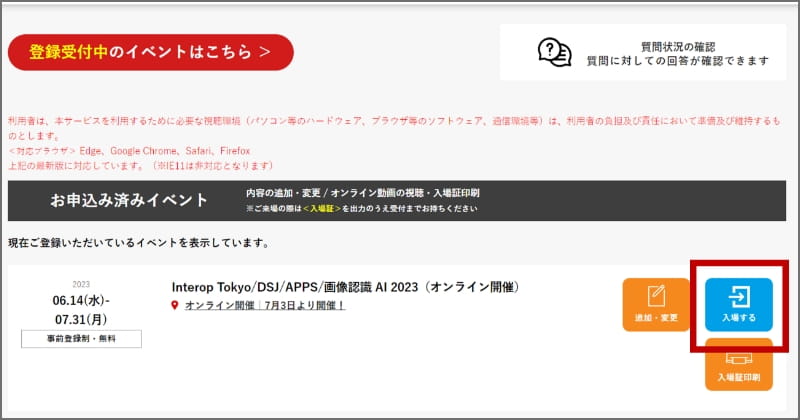Open オンライン開催｜7月3日より開催！ link
The image size is (800, 420).
[x=265, y=305]
